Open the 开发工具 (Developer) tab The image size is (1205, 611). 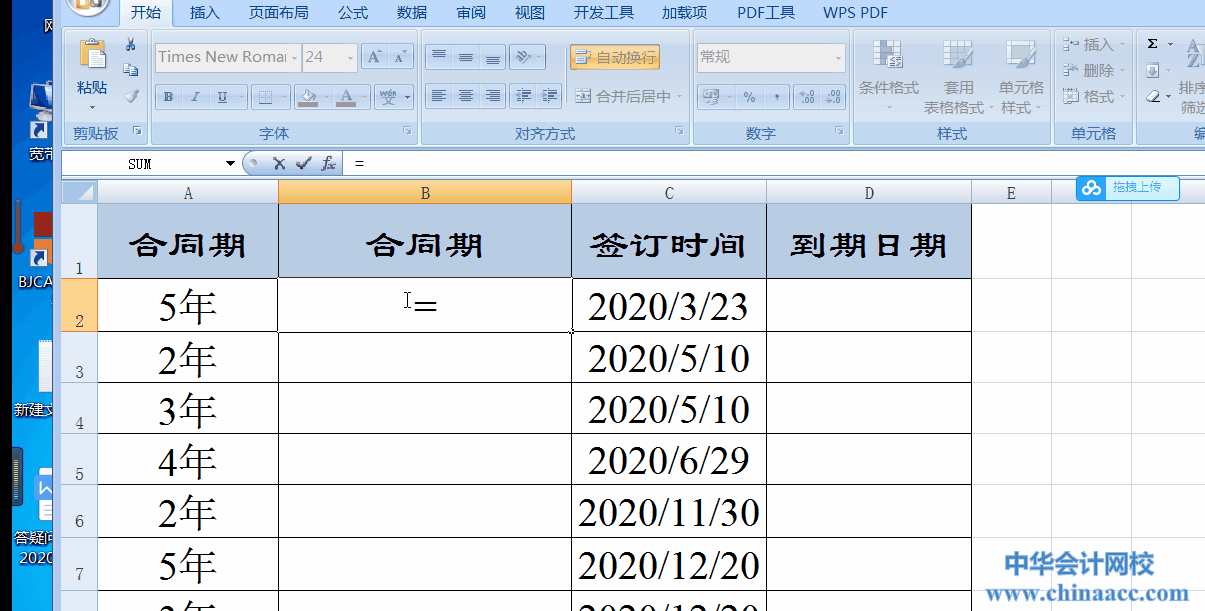(603, 13)
